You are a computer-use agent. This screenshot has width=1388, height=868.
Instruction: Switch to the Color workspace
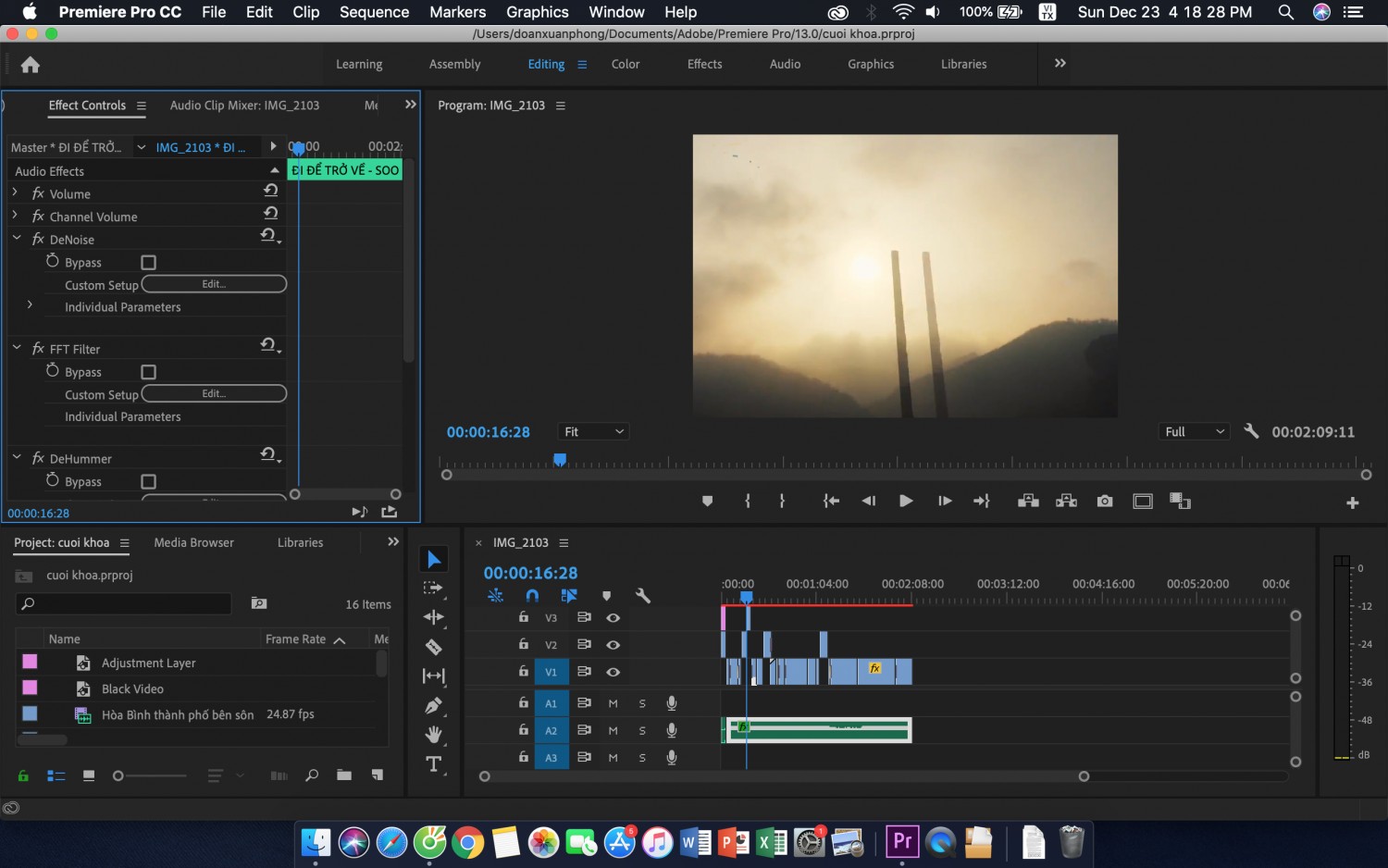[626, 64]
